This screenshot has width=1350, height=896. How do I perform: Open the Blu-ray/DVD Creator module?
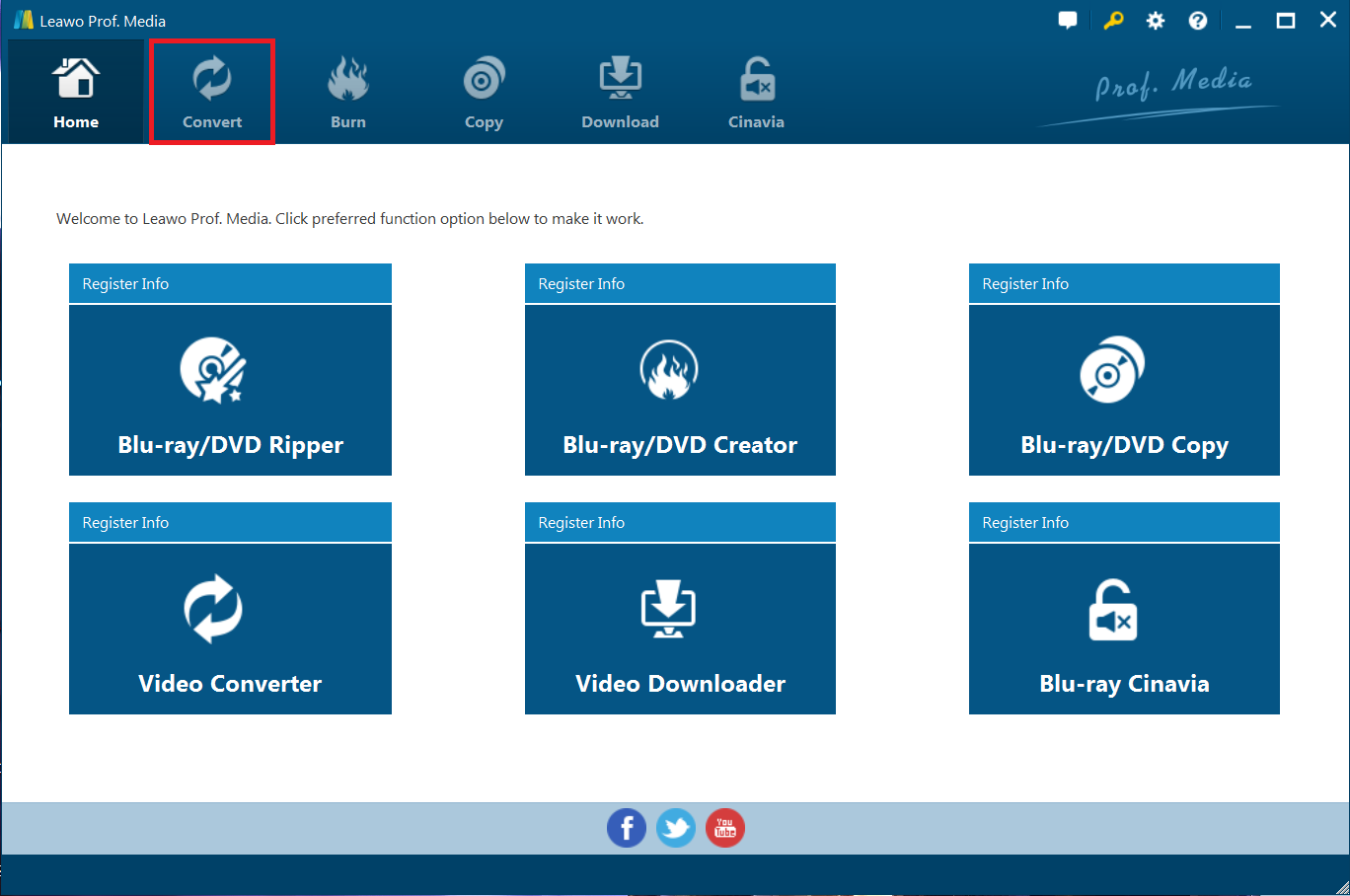680,390
